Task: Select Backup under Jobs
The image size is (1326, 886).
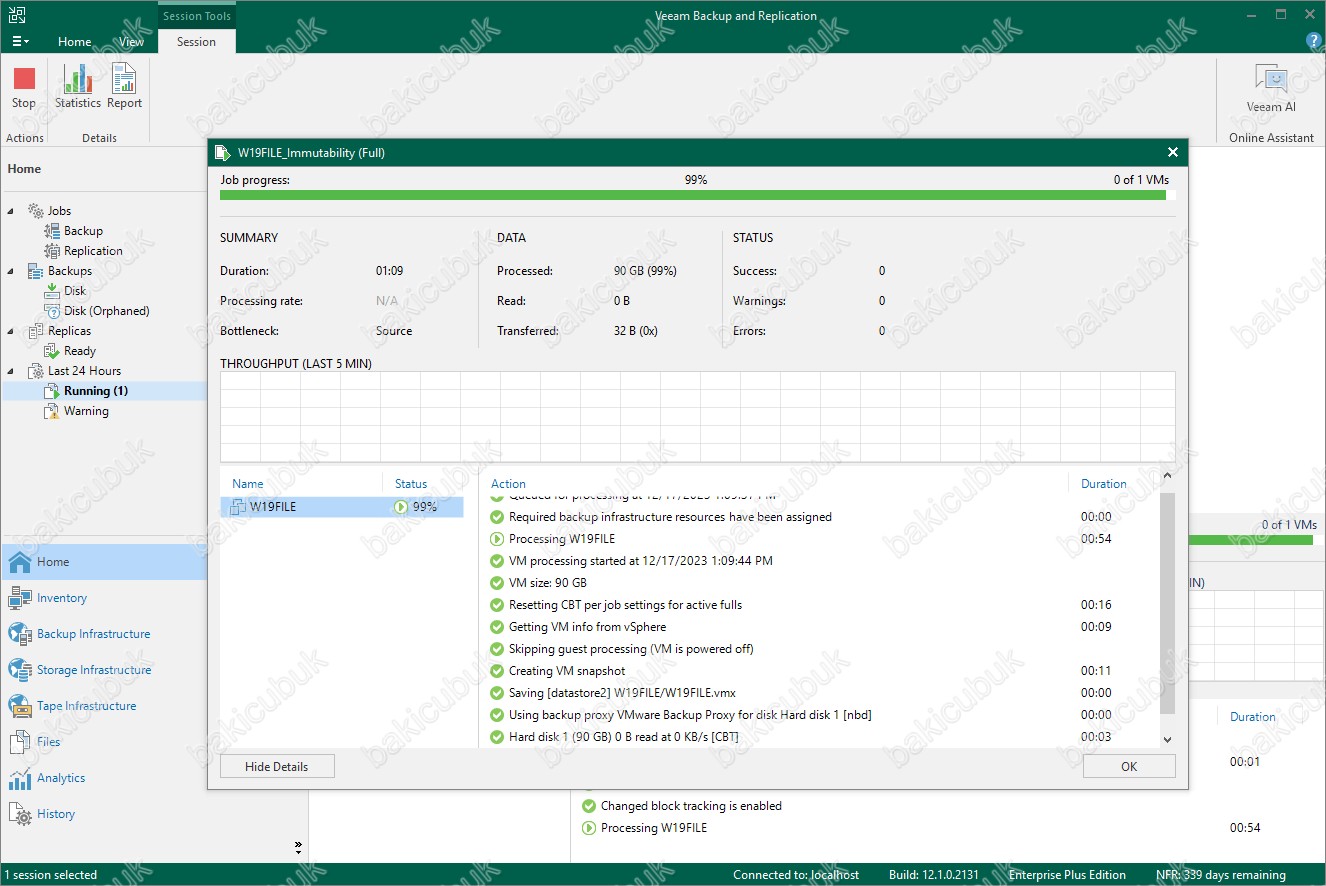Action: point(83,231)
